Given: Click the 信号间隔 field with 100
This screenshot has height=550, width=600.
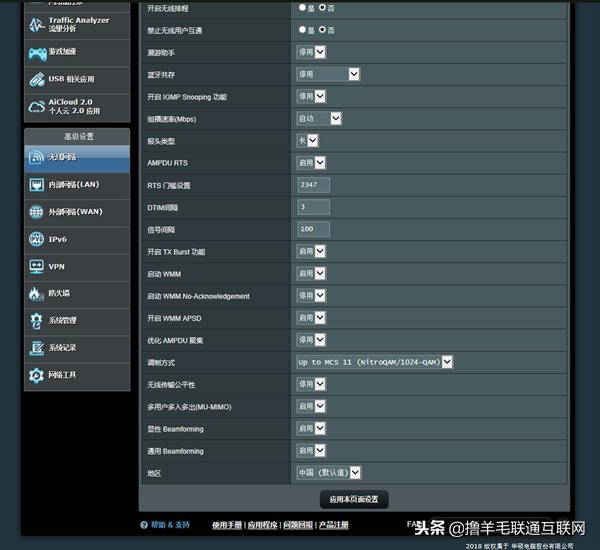Looking at the screenshot, I should (x=313, y=229).
